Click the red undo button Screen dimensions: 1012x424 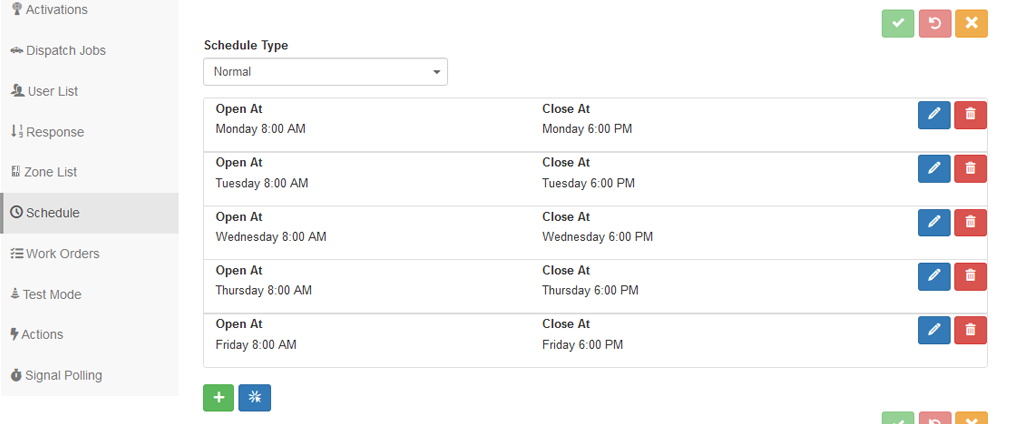(x=934, y=23)
